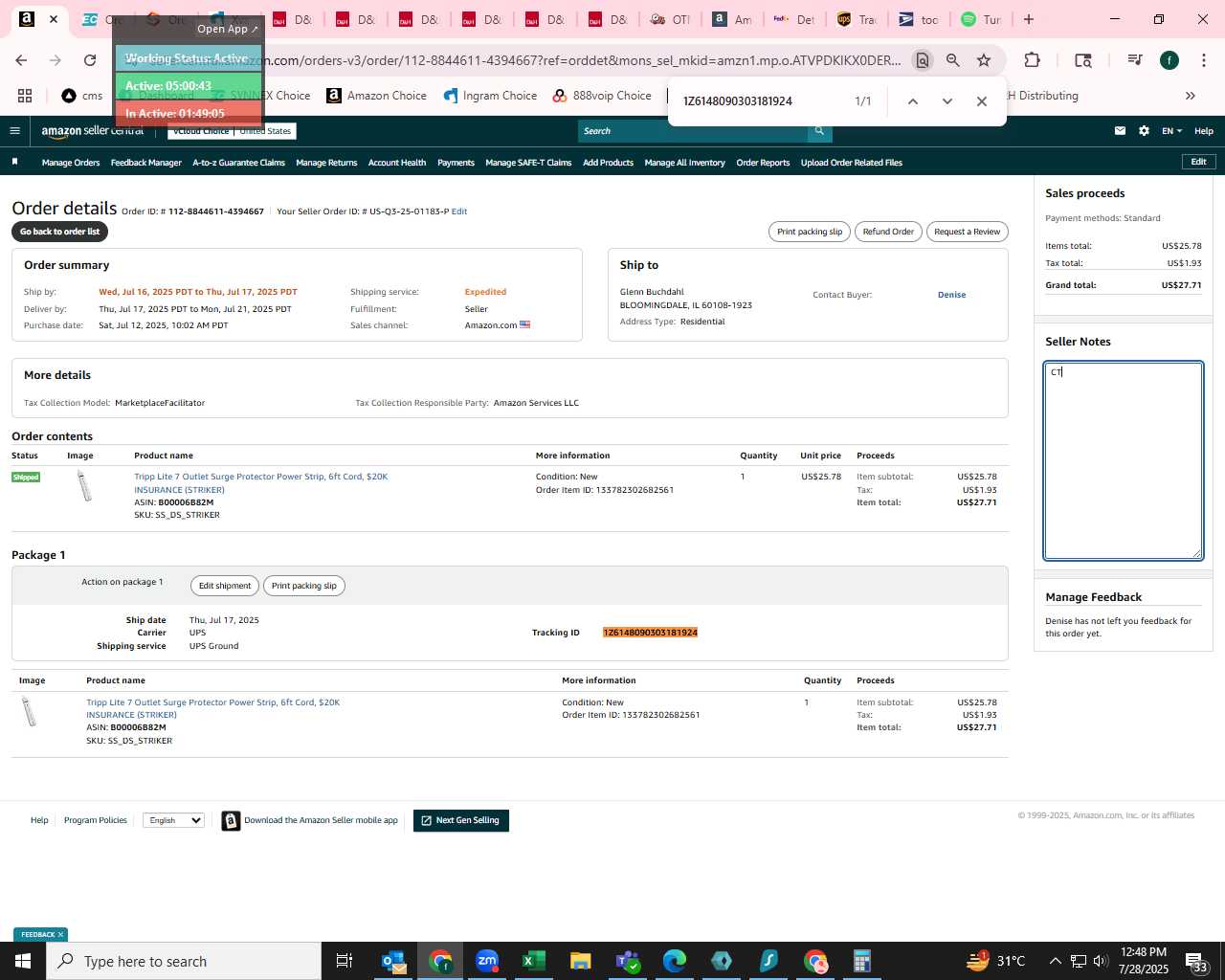The height and width of the screenshot is (980, 1225).
Task: Open Chrome profile avatar
Action: click(1169, 60)
